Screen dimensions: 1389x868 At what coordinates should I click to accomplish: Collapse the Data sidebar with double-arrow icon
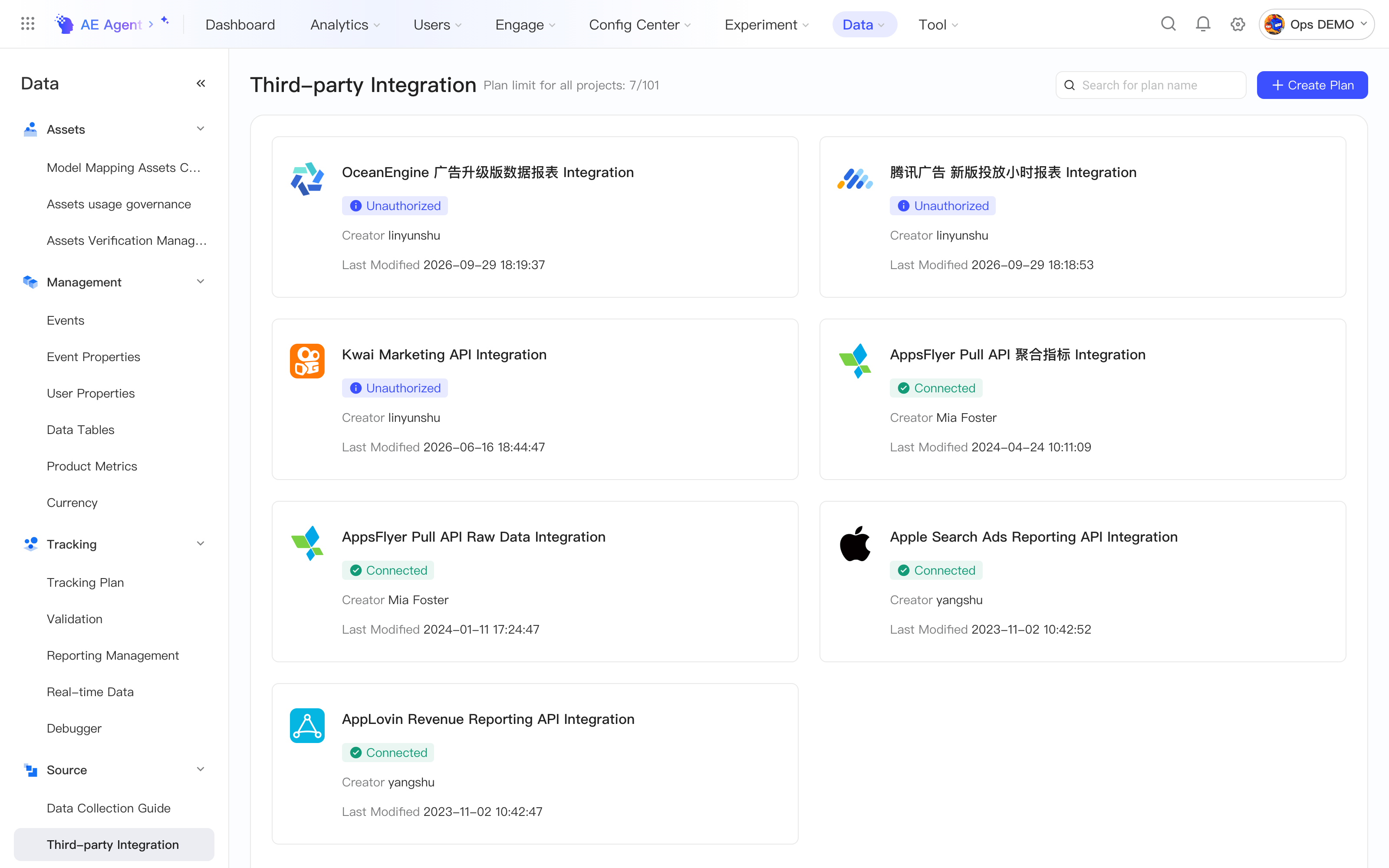[x=201, y=83]
